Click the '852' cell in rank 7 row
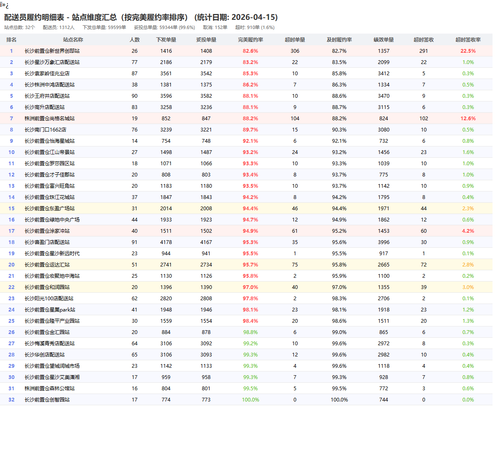This screenshot has height=458, width=500. 166,119
